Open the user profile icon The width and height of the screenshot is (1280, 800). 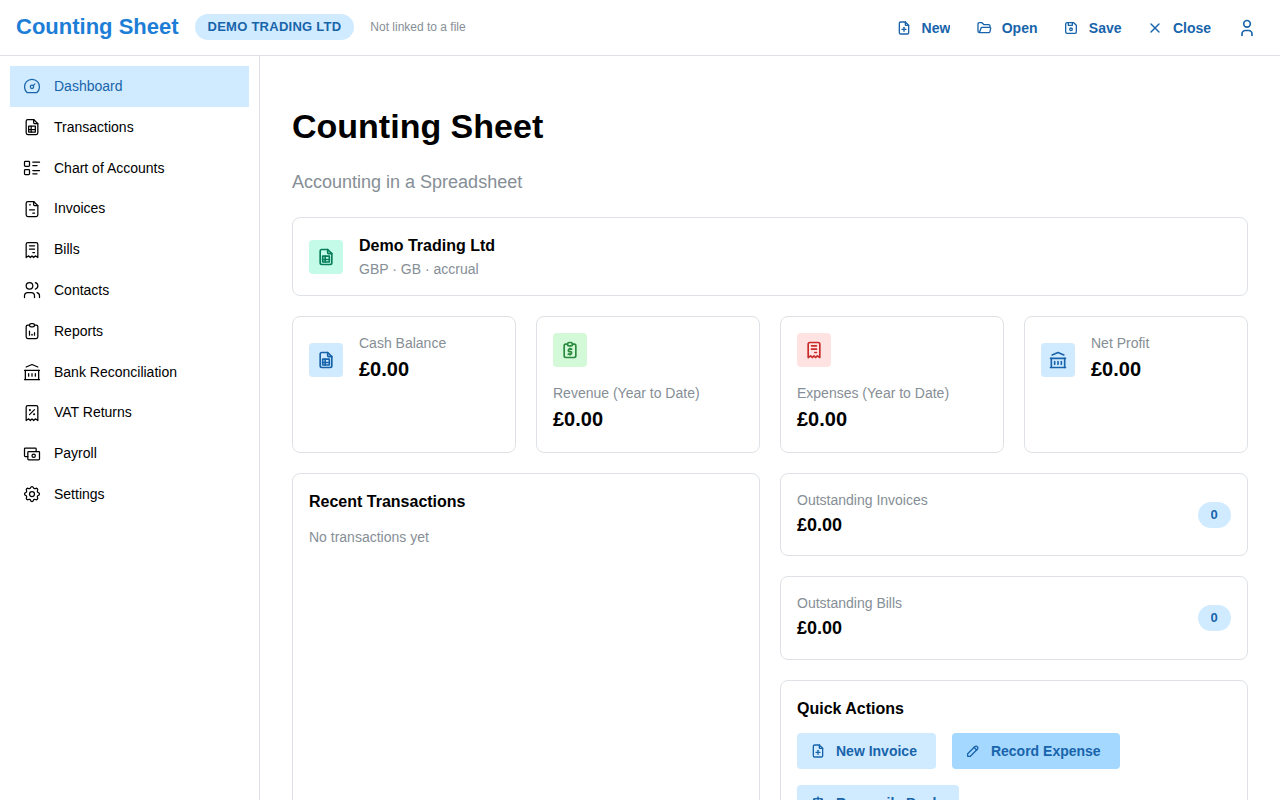(x=1246, y=28)
